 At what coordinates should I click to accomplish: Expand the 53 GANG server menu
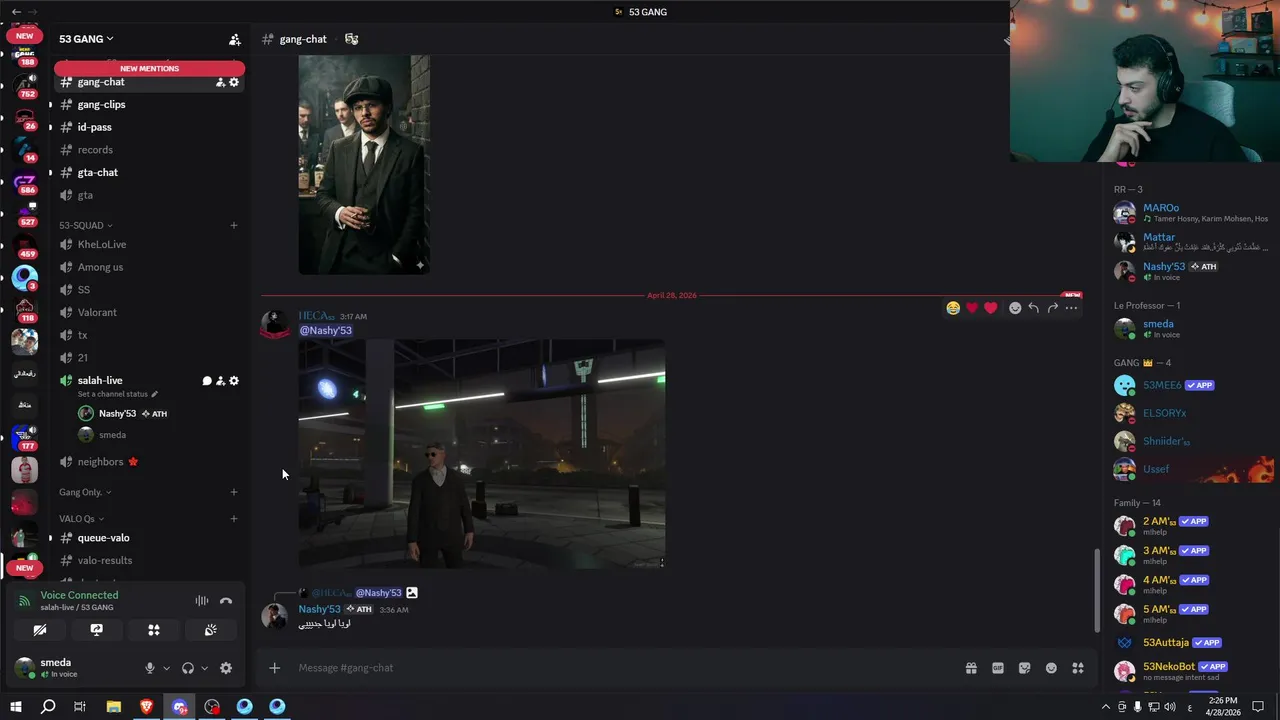pos(86,39)
